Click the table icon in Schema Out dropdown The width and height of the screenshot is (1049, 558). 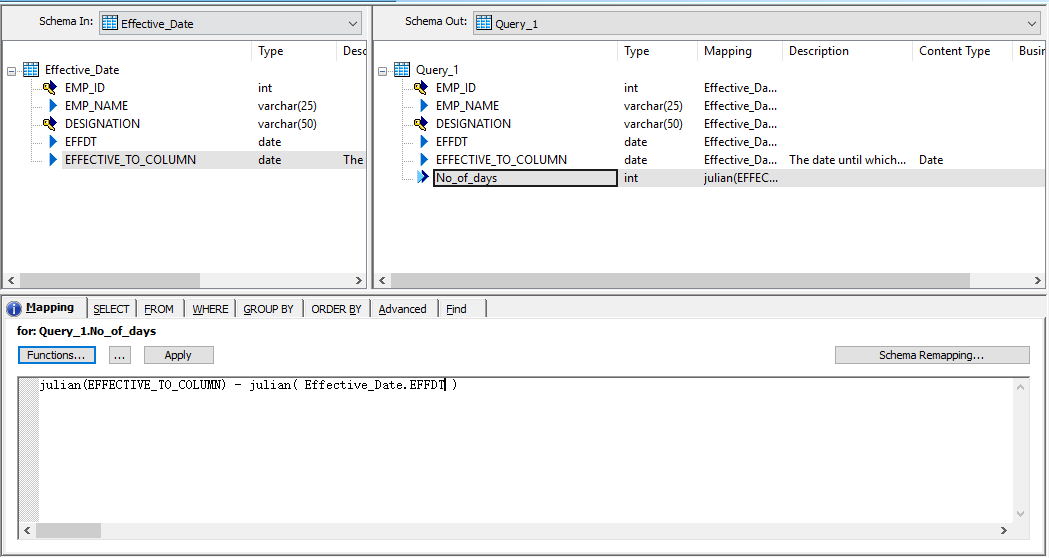coord(484,23)
